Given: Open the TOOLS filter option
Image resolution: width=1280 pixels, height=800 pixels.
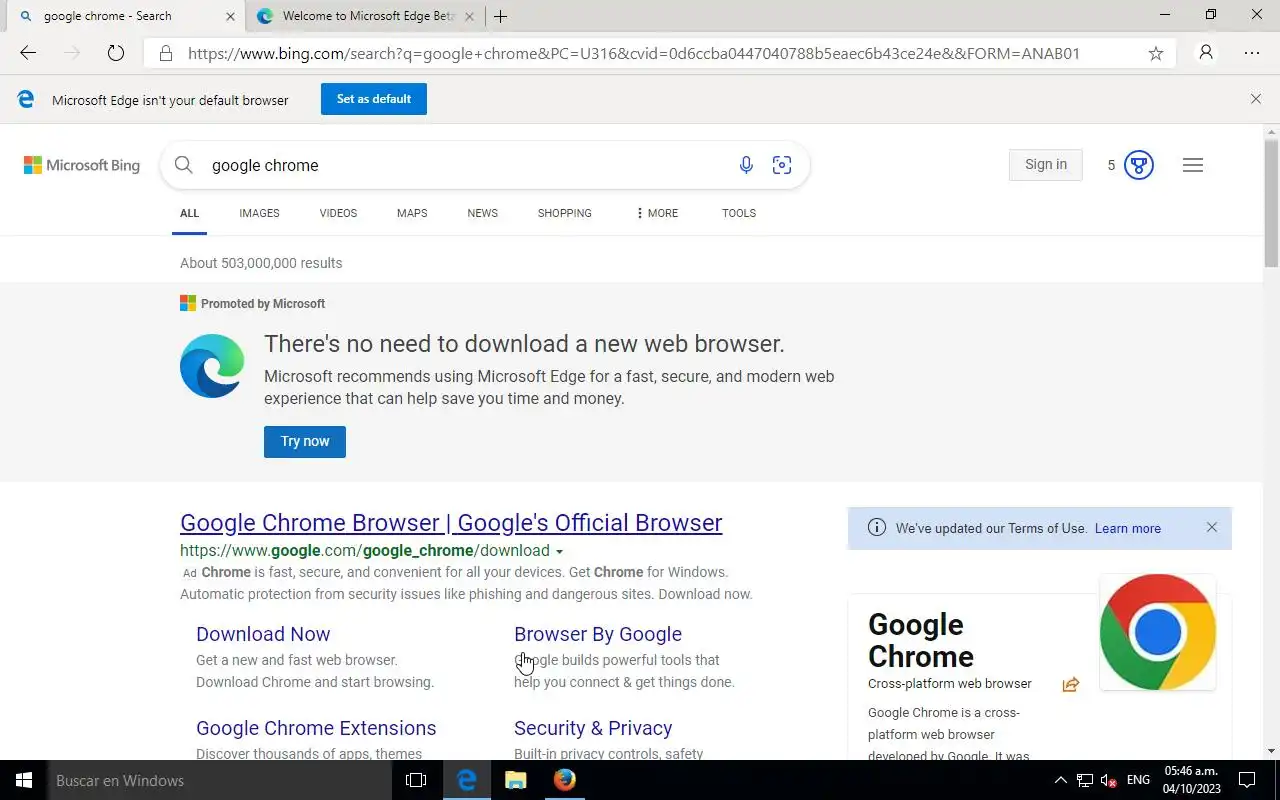Looking at the screenshot, I should click(739, 213).
